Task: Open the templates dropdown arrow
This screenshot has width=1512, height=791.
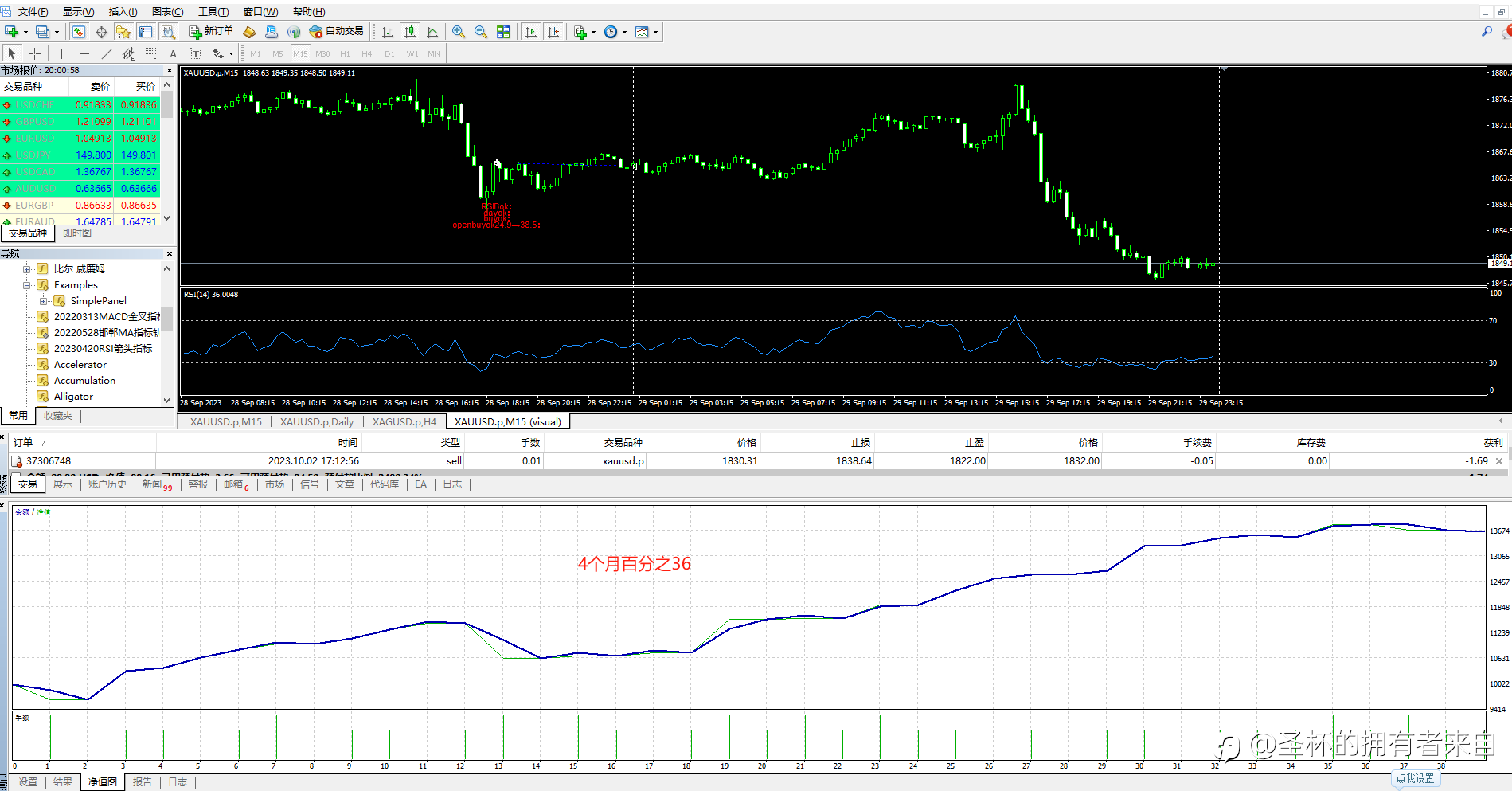Action: click(655, 33)
